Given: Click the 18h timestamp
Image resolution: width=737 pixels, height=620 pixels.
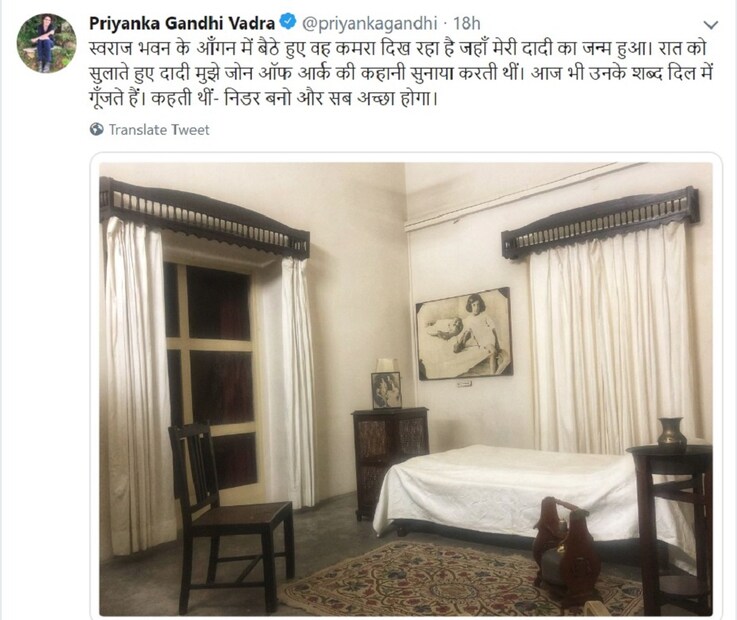Looking at the screenshot, I should (467, 23).
